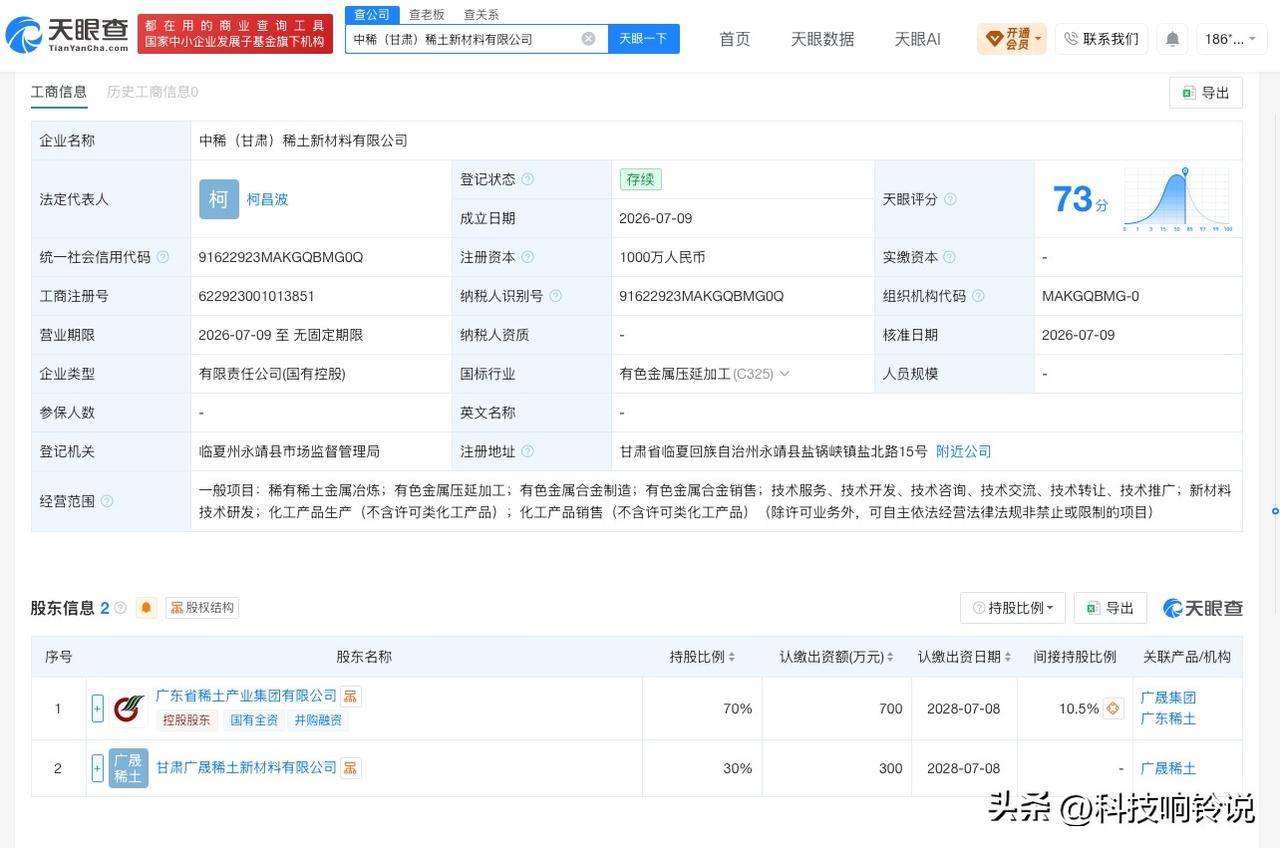The width and height of the screenshot is (1280, 848).
Task: Click the red 商业查询工具 banner
Action: click(x=235, y=34)
